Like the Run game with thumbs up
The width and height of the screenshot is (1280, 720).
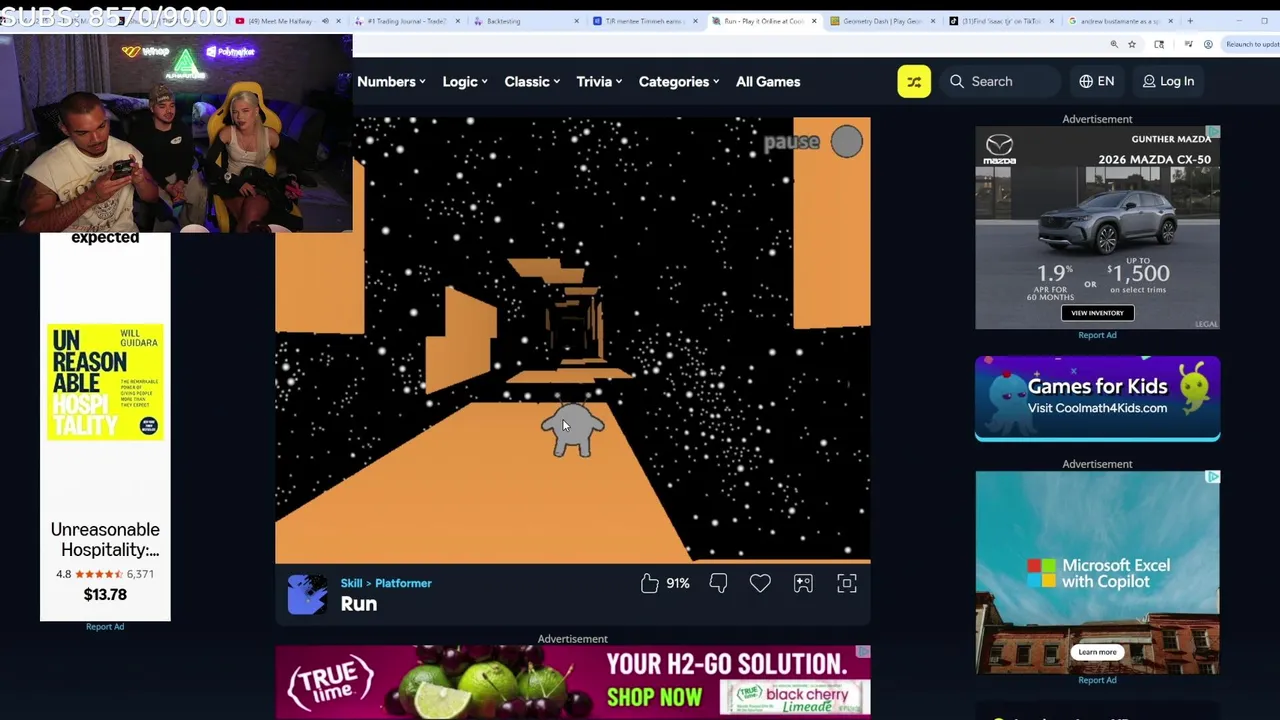point(650,583)
